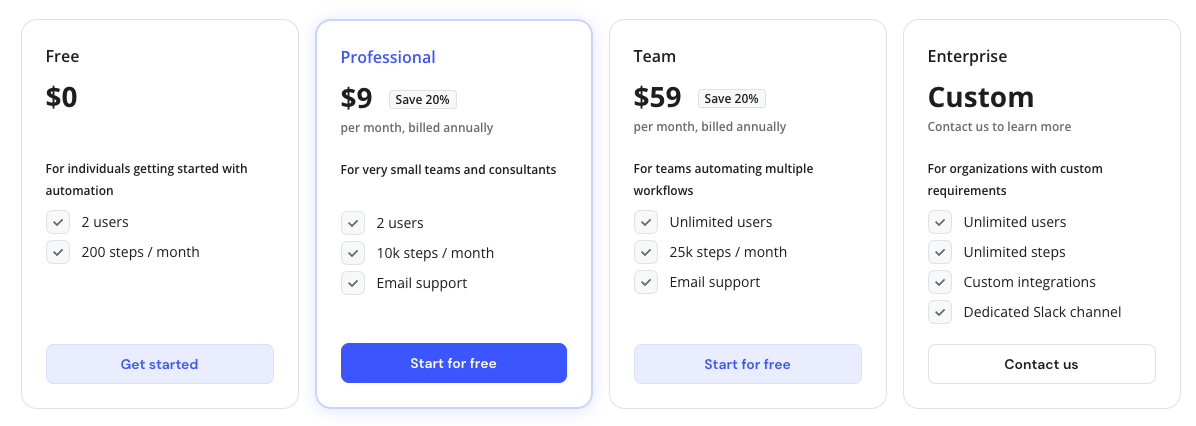
Task: Select the Professional plan title
Action: 388,57
